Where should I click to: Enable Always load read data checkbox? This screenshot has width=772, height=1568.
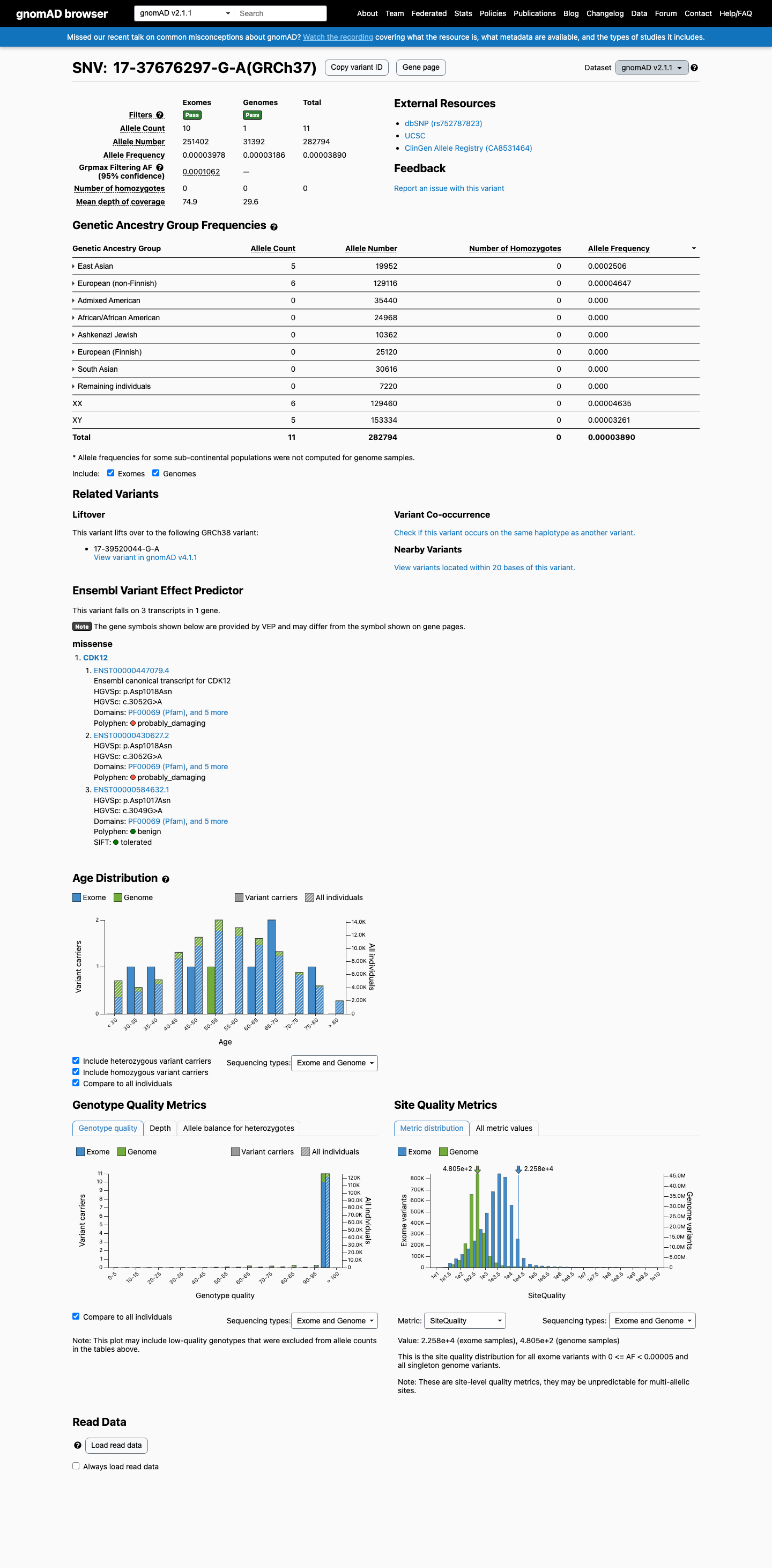(76, 1466)
